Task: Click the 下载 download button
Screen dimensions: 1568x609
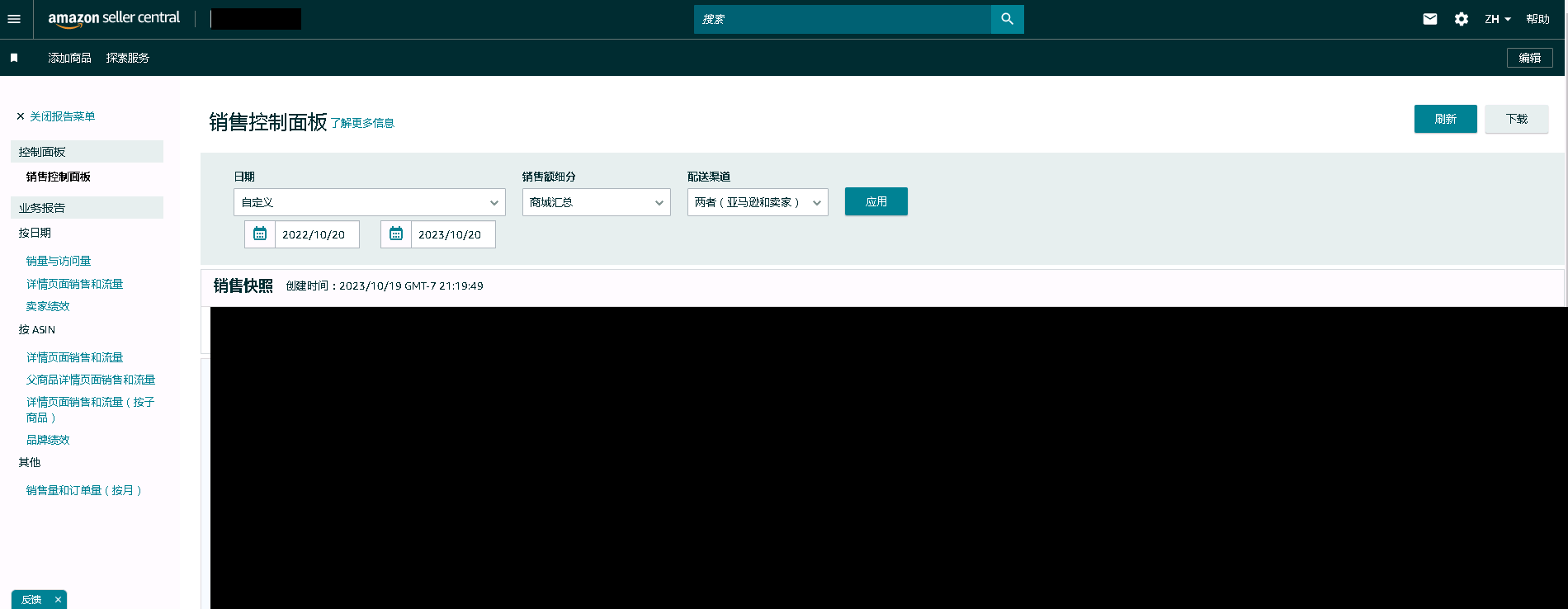Action: coord(1517,119)
